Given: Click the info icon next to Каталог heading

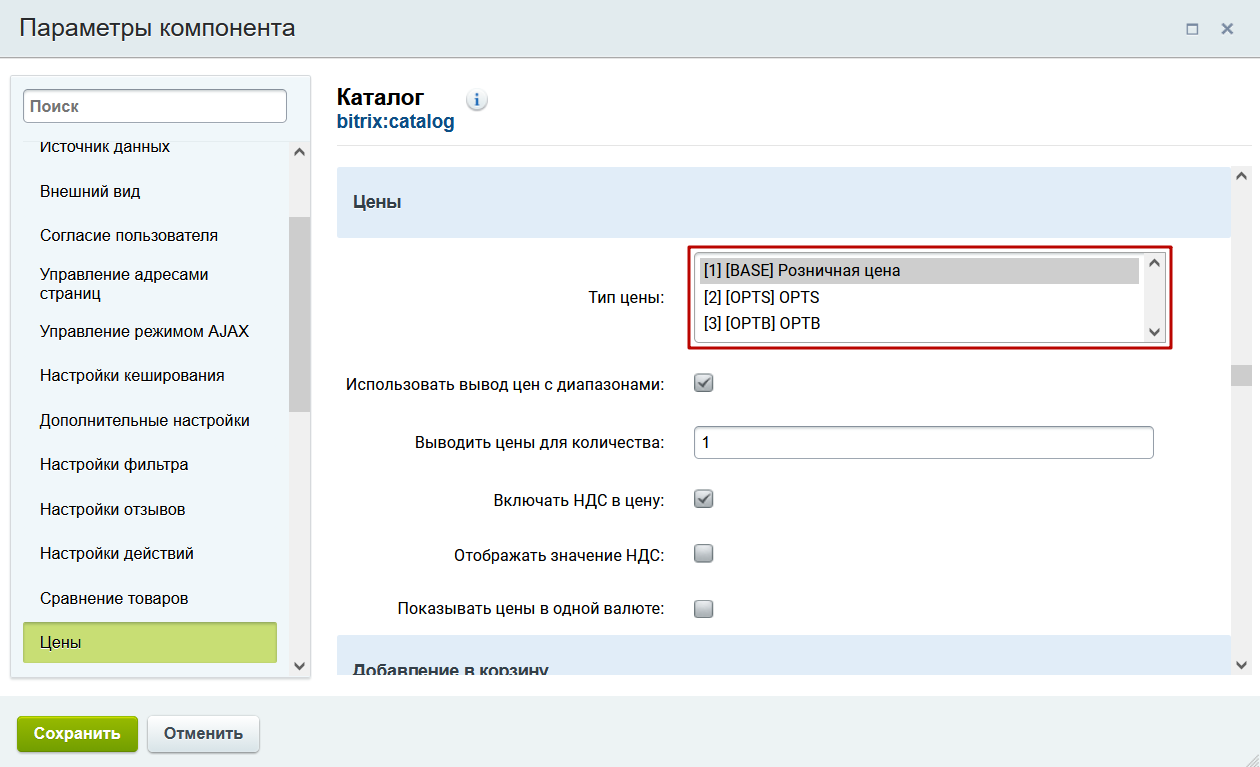Looking at the screenshot, I should 477,99.
